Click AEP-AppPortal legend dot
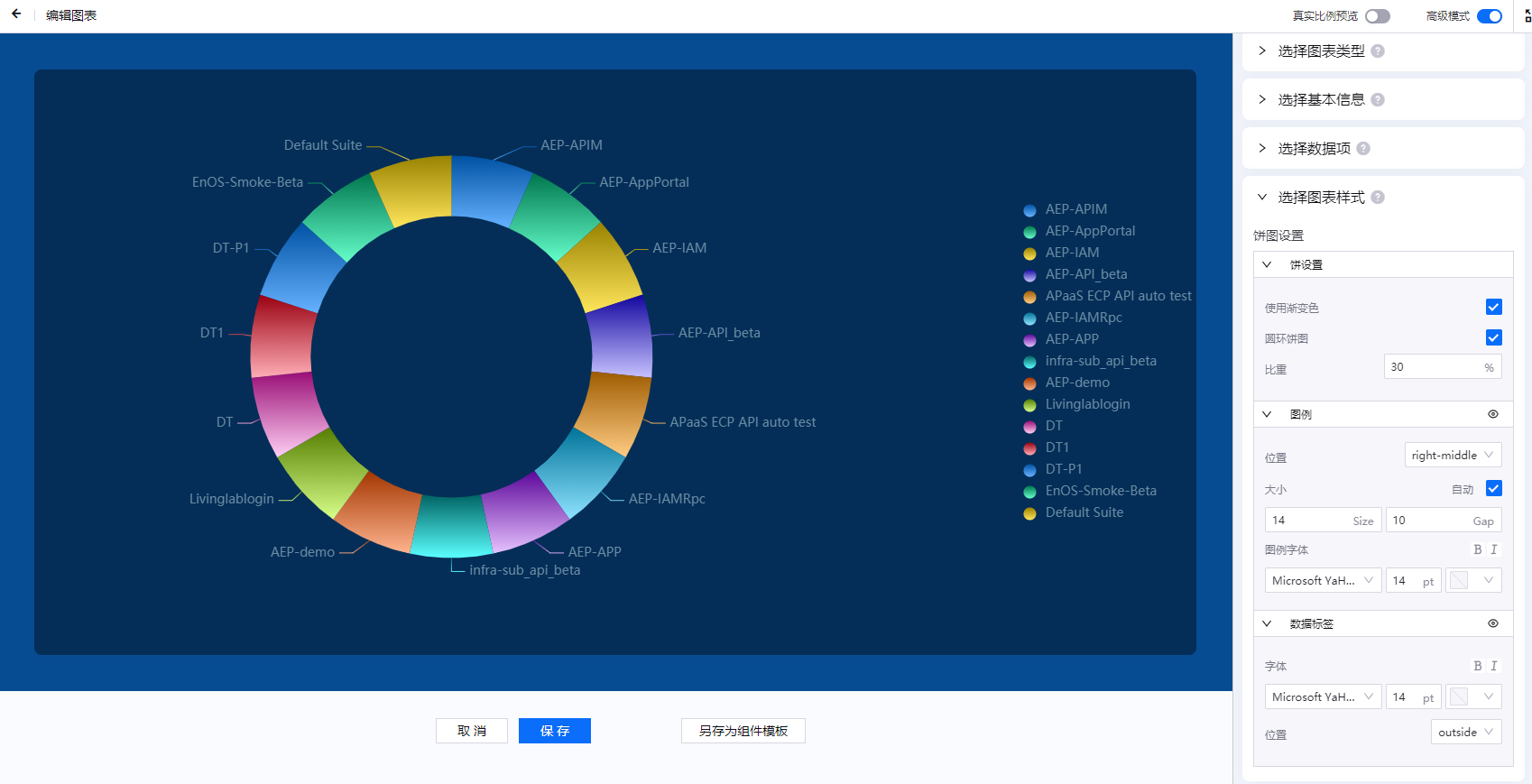The height and width of the screenshot is (784, 1532). point(1029,232)
